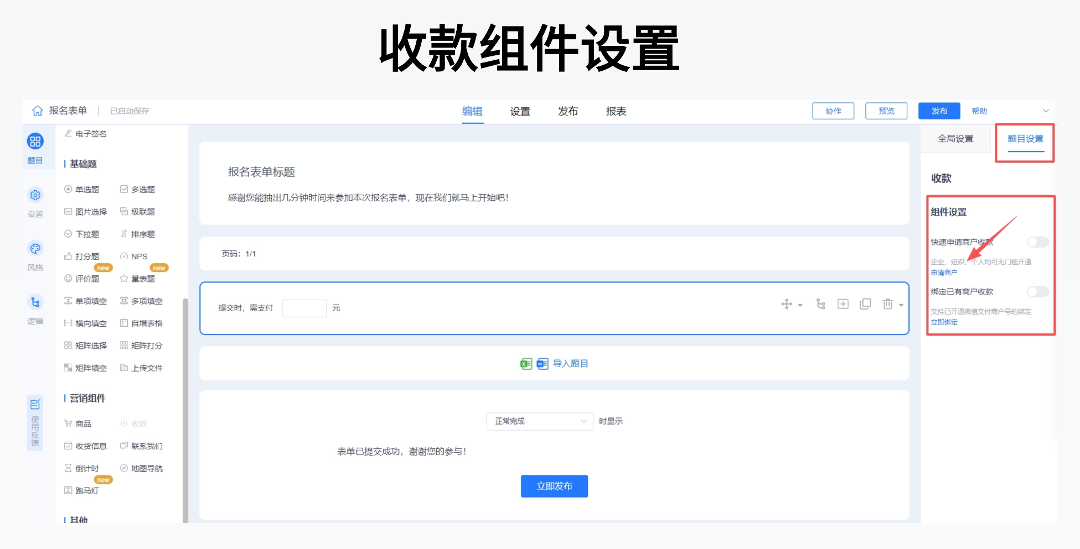Click the 帮助 link

pyautogui.click(x=979, y=111)
